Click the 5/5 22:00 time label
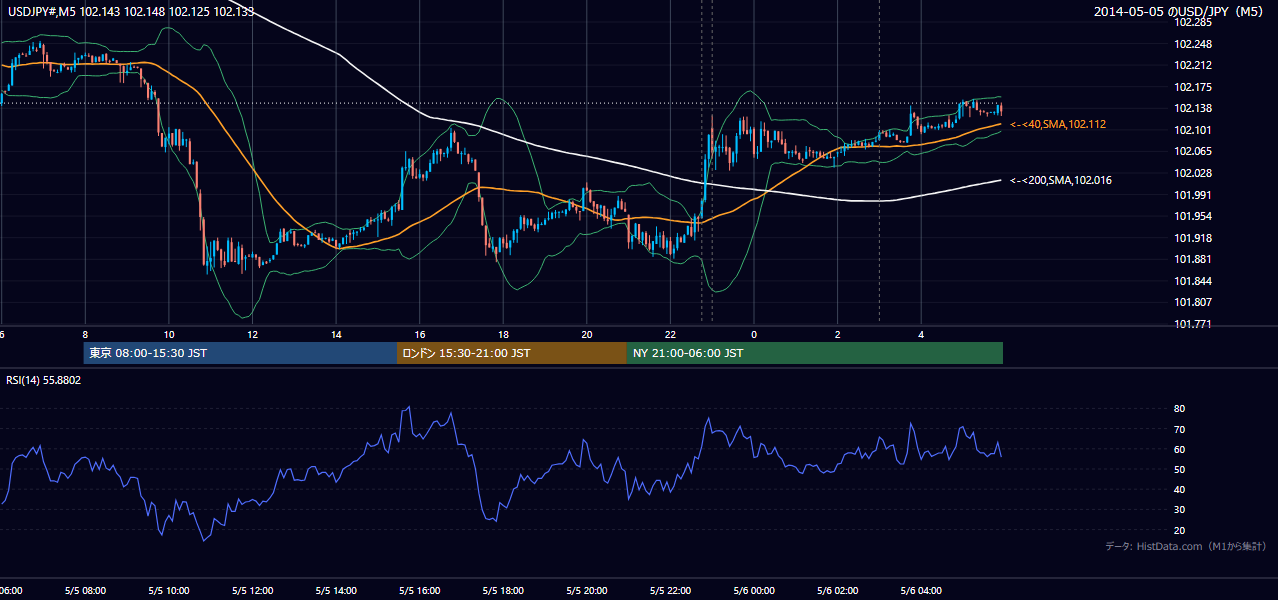 pyautogui.click(x=670, y=591)
